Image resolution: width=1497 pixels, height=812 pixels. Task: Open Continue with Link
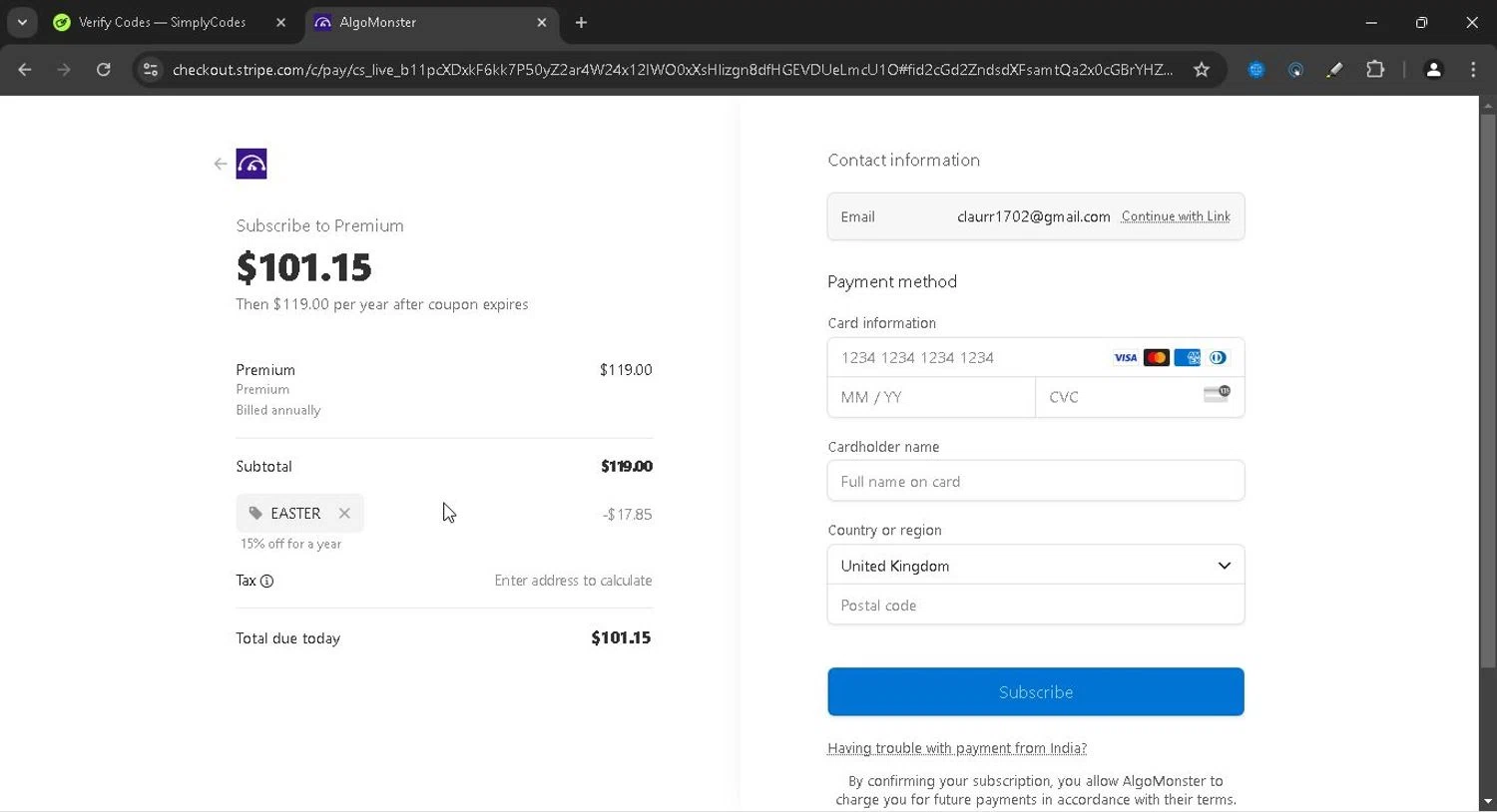[x=1176, y=216]
